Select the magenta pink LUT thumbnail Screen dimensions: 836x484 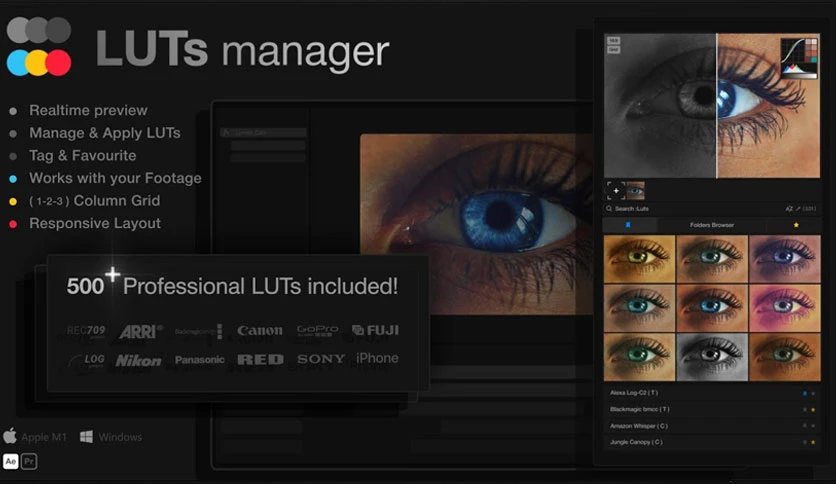[785, 308]
